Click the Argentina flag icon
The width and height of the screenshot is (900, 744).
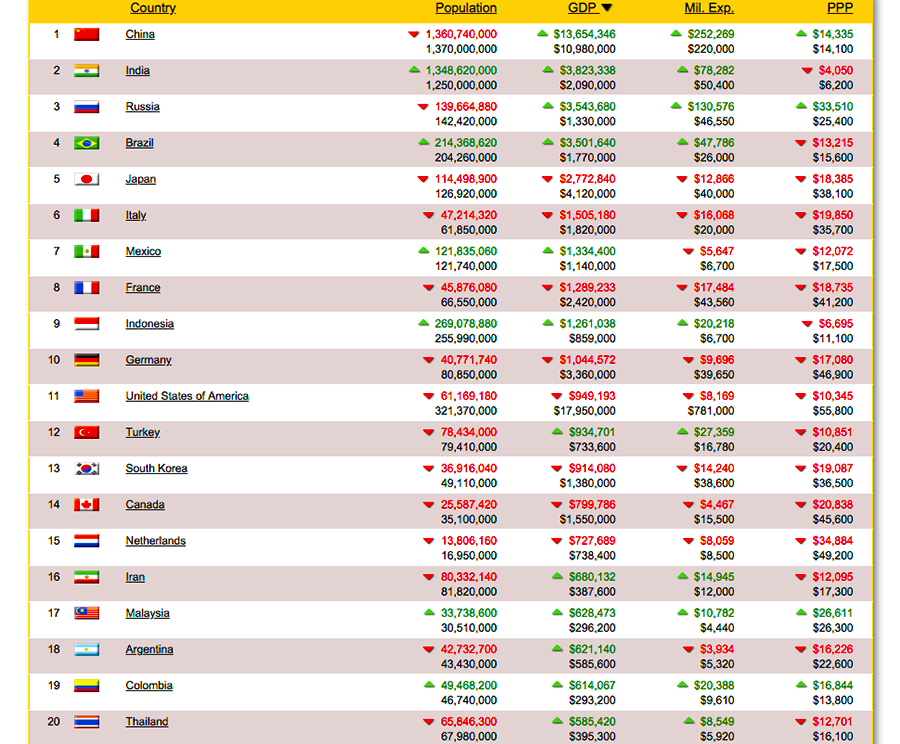click(86, 650)
